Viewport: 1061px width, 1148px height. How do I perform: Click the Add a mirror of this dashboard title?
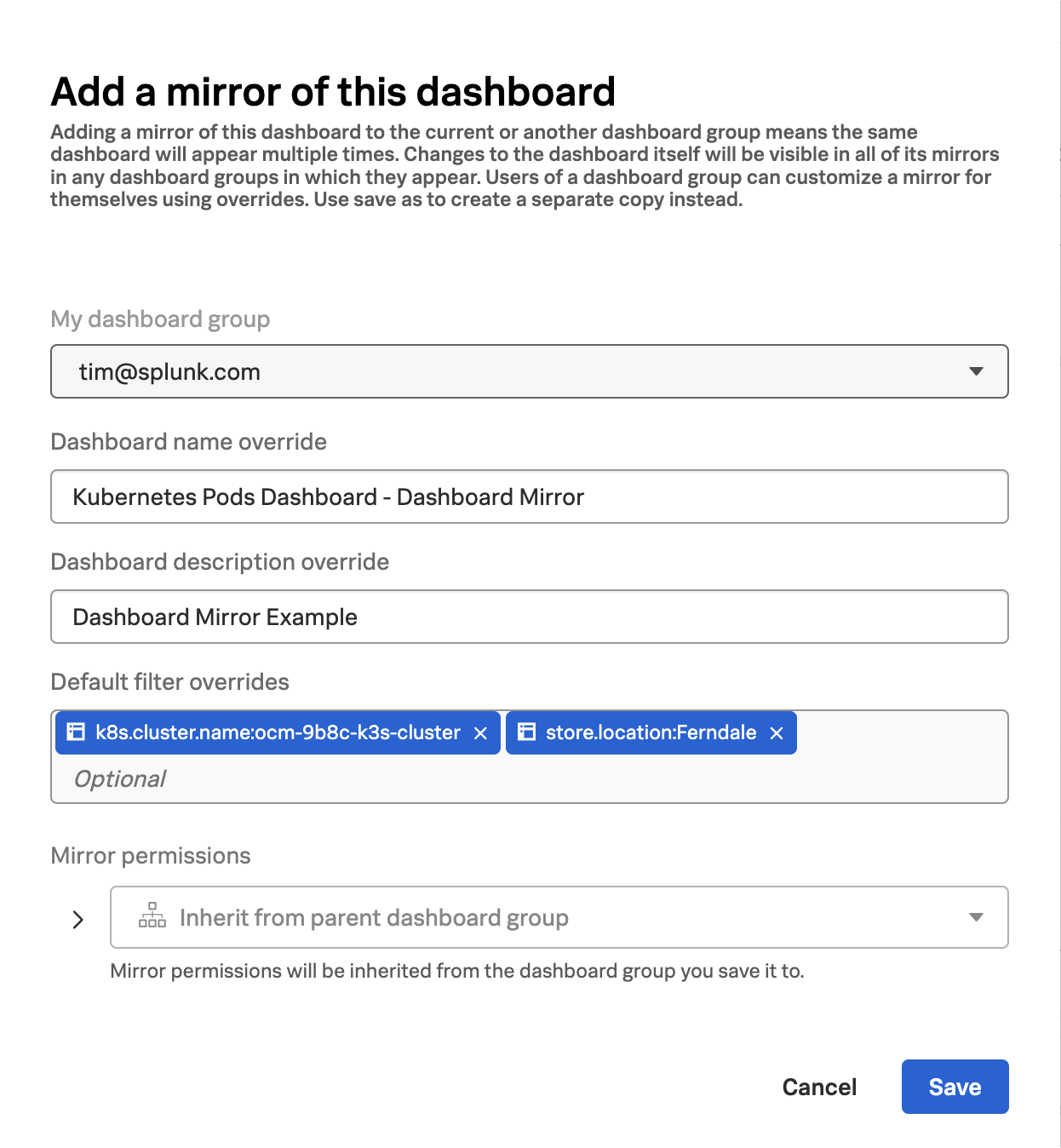pyautogui.click(x=334, y=91)
